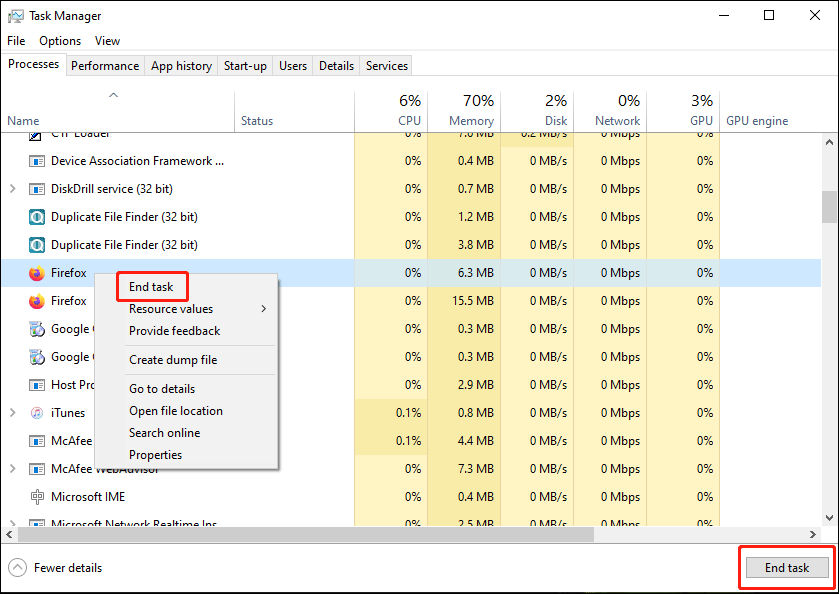Click the End task button at bottom right

786,567
